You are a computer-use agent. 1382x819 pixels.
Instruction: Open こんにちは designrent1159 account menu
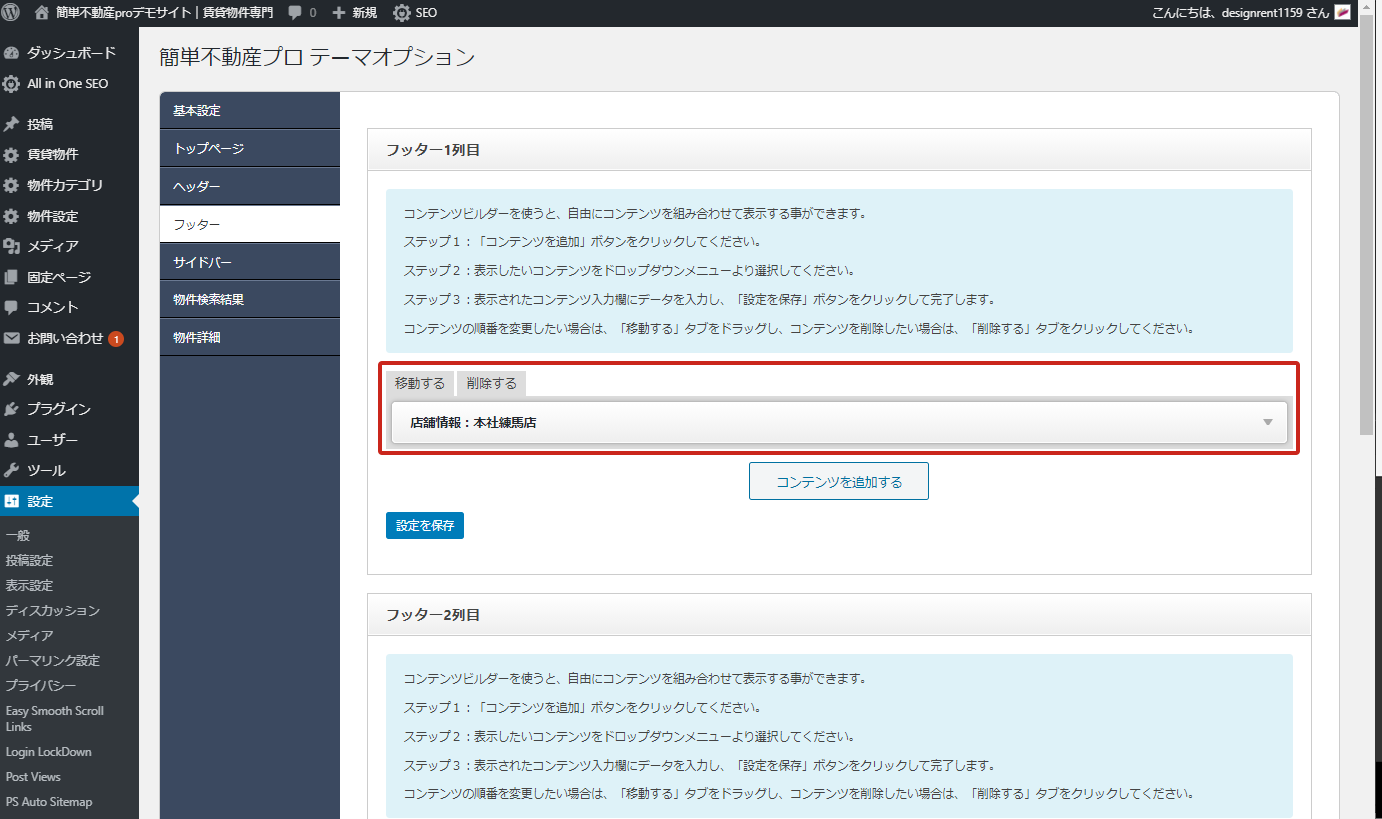coord(1240,13)
